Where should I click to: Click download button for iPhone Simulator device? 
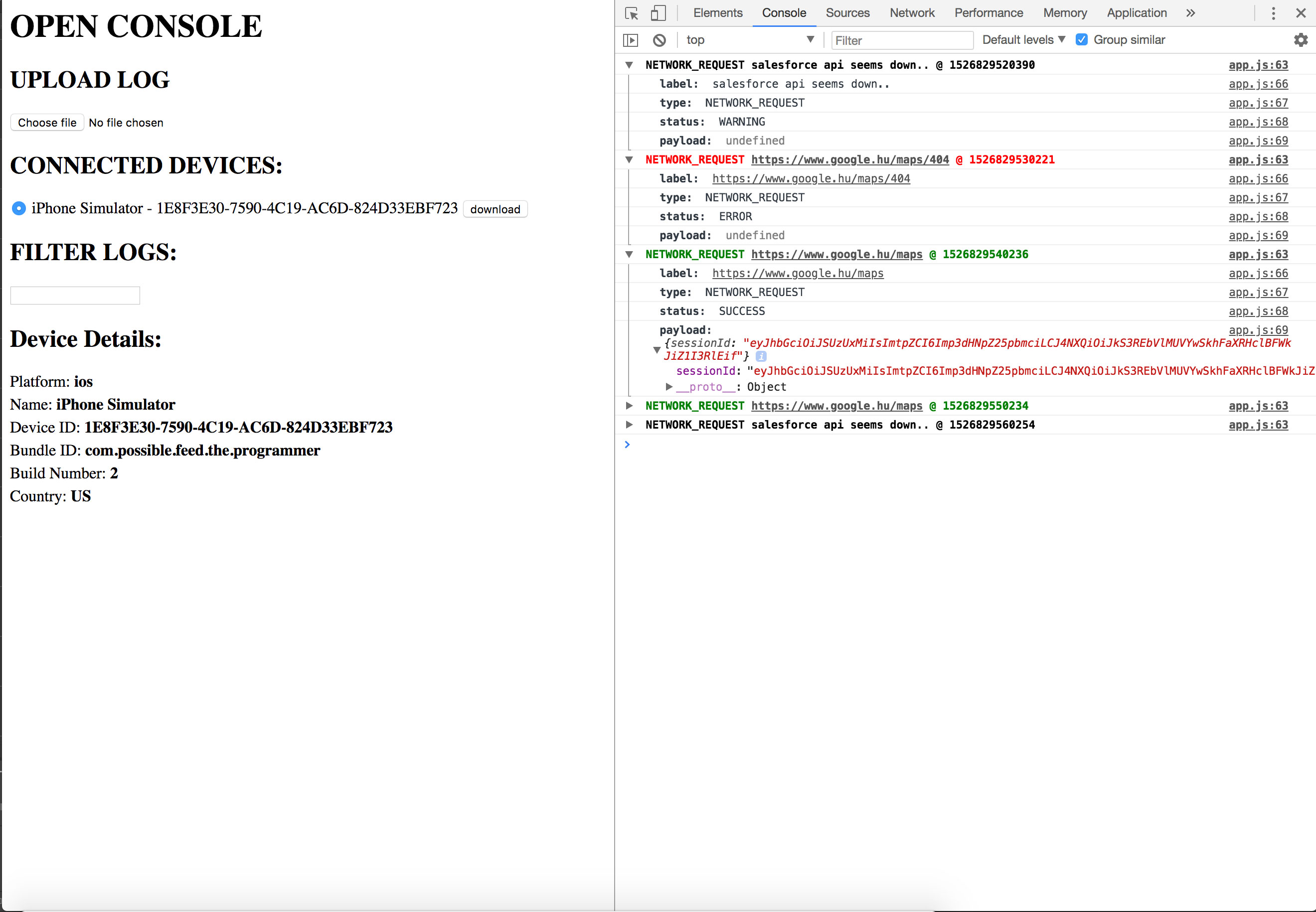click(497, 209)
